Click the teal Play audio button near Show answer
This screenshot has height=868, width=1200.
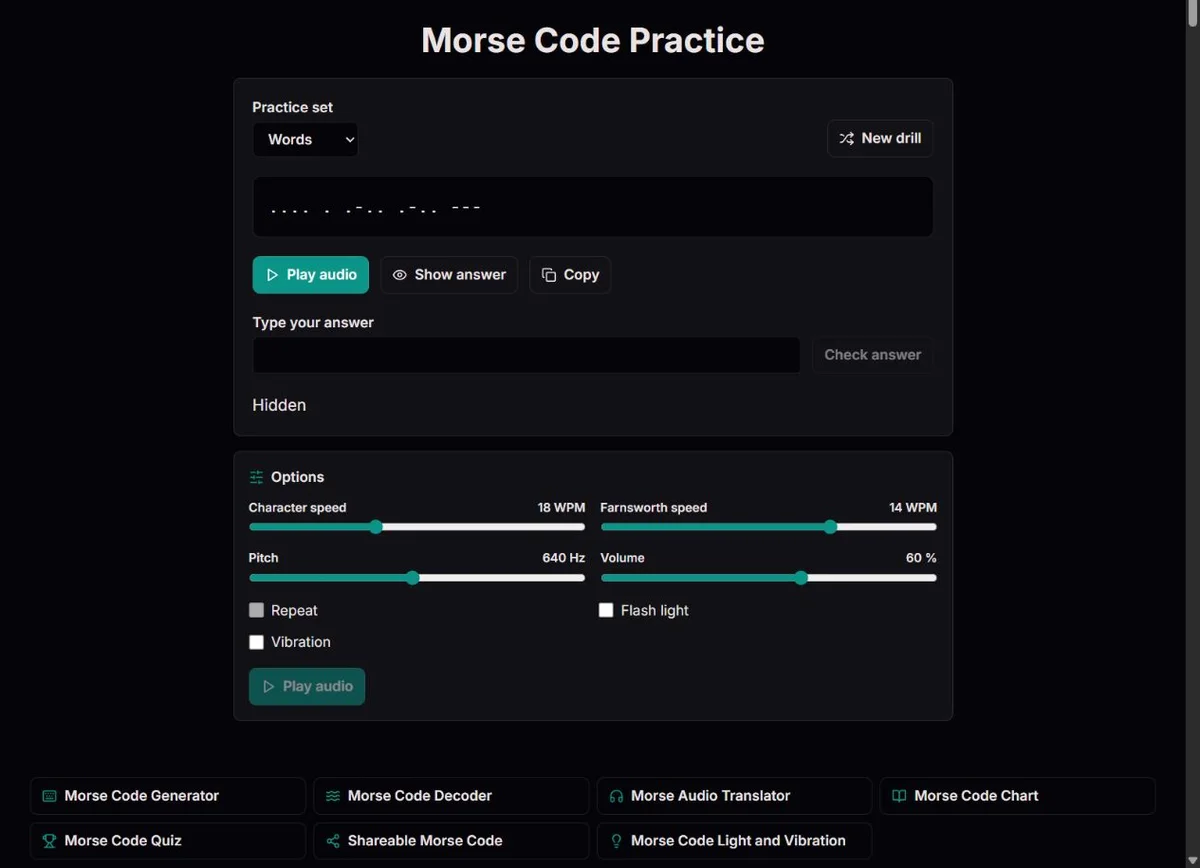coord(310,275)
